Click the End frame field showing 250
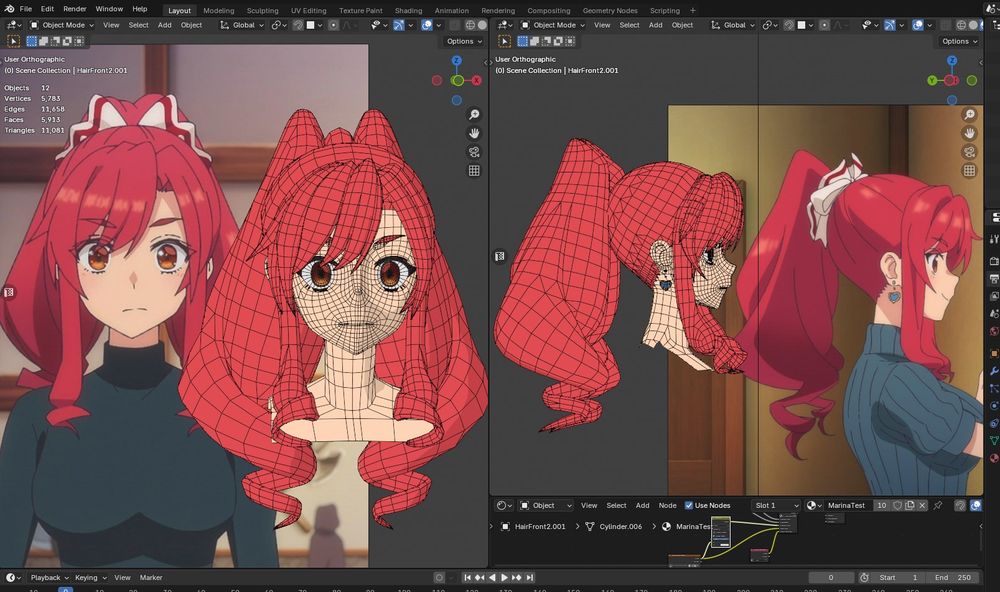Viewport: 1000px width, 592px height. pyautogui.click(x=953, y=577)
